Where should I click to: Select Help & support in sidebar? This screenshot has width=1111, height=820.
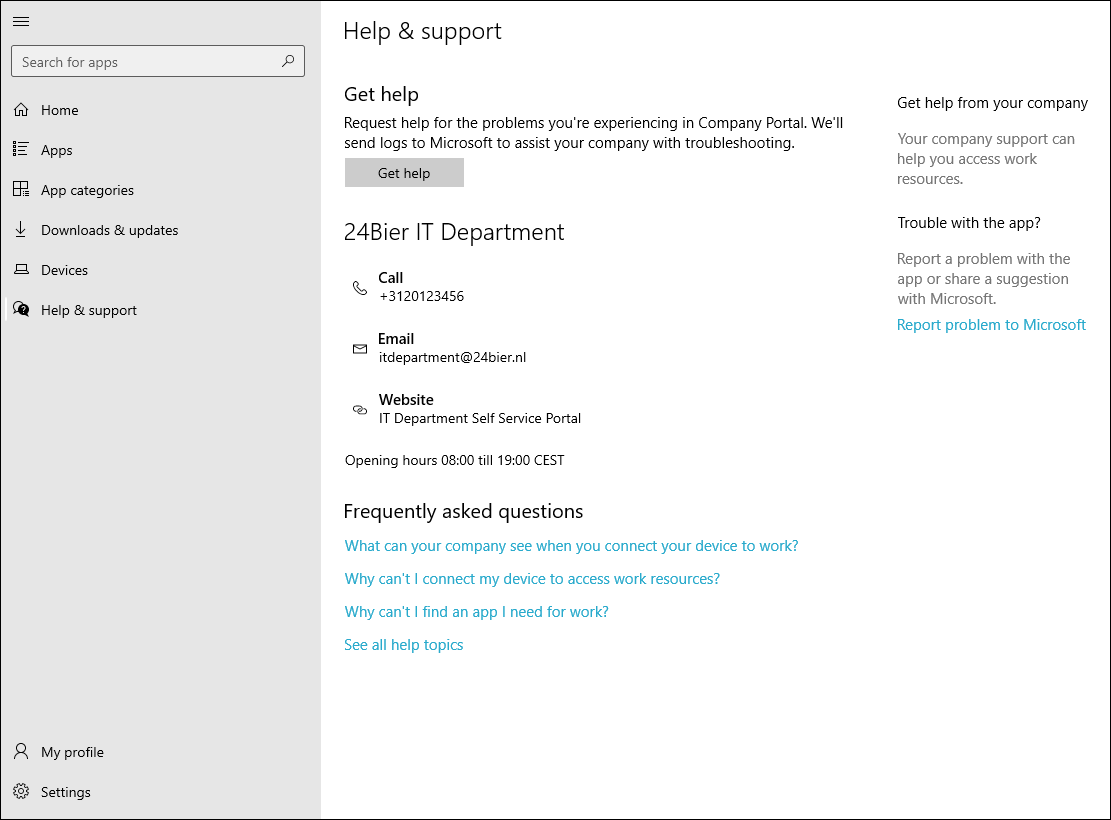coord(161,310)
